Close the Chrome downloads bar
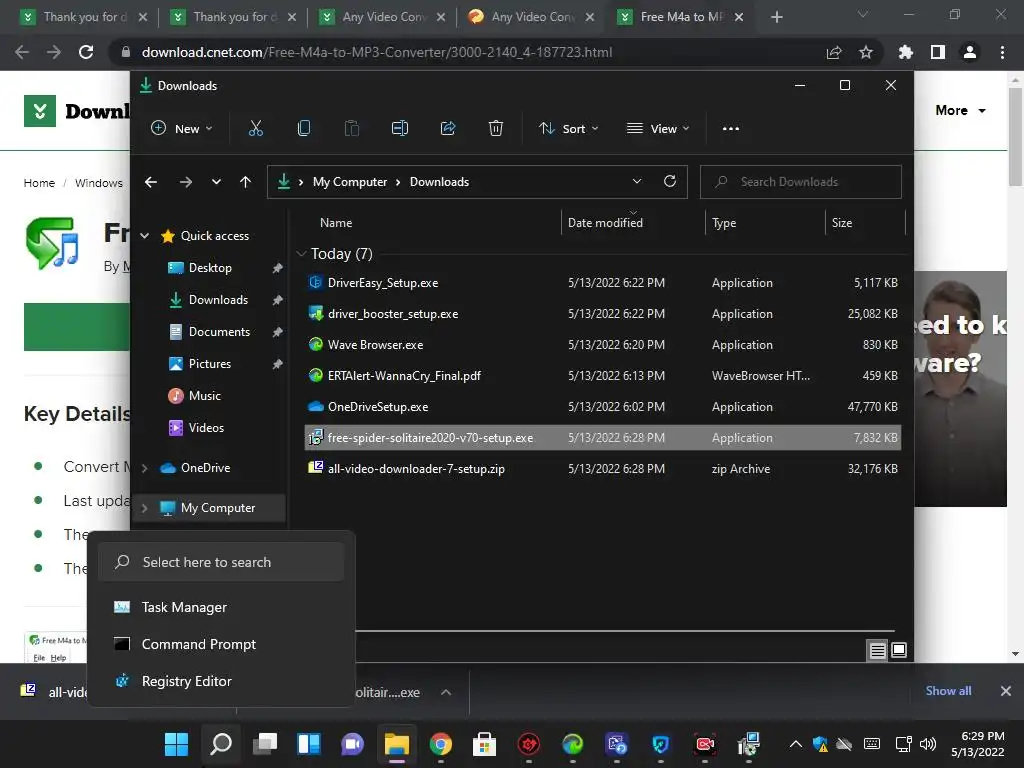 1006,691
